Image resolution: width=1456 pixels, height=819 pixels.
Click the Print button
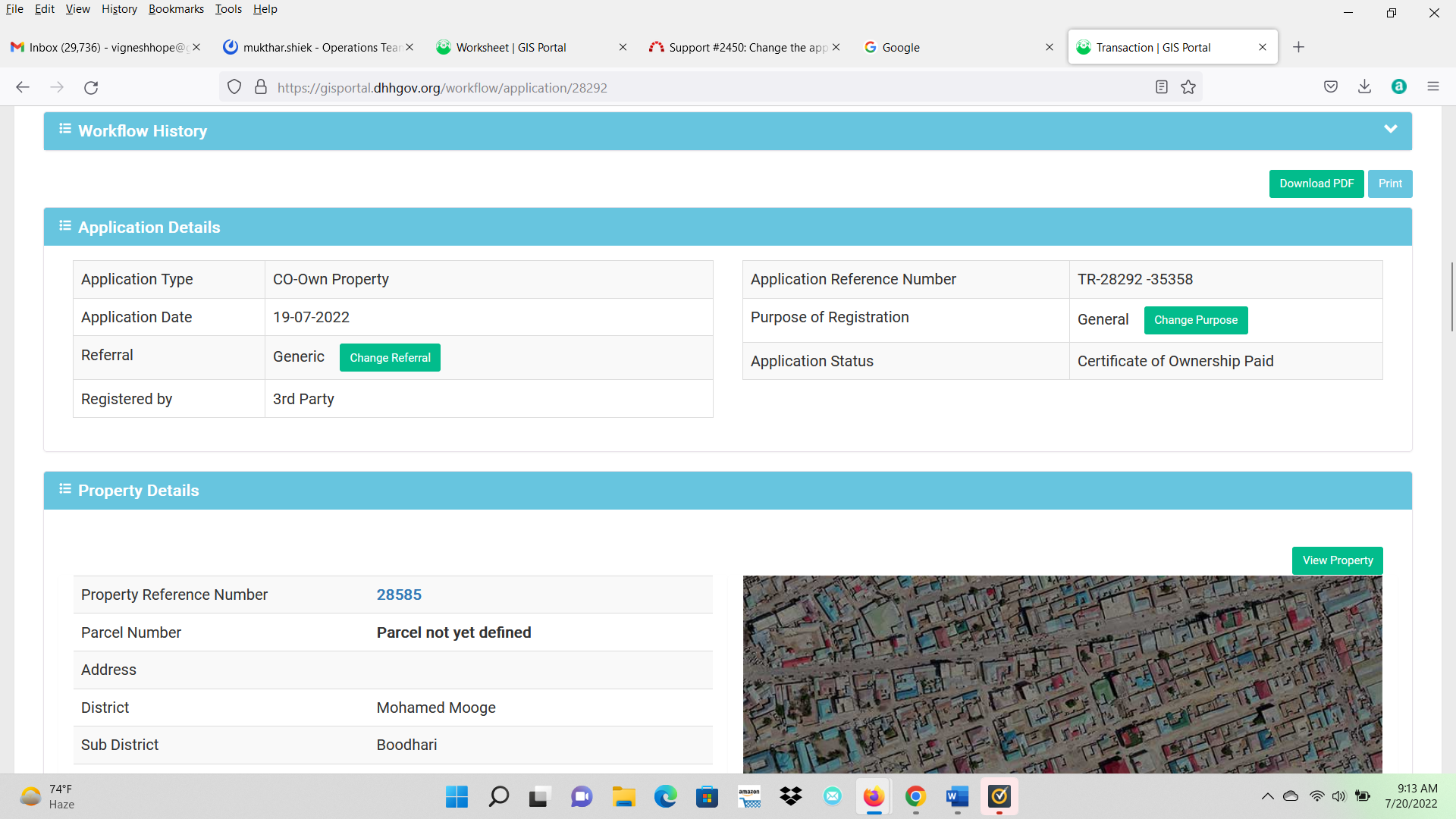tap(1390, 184)
